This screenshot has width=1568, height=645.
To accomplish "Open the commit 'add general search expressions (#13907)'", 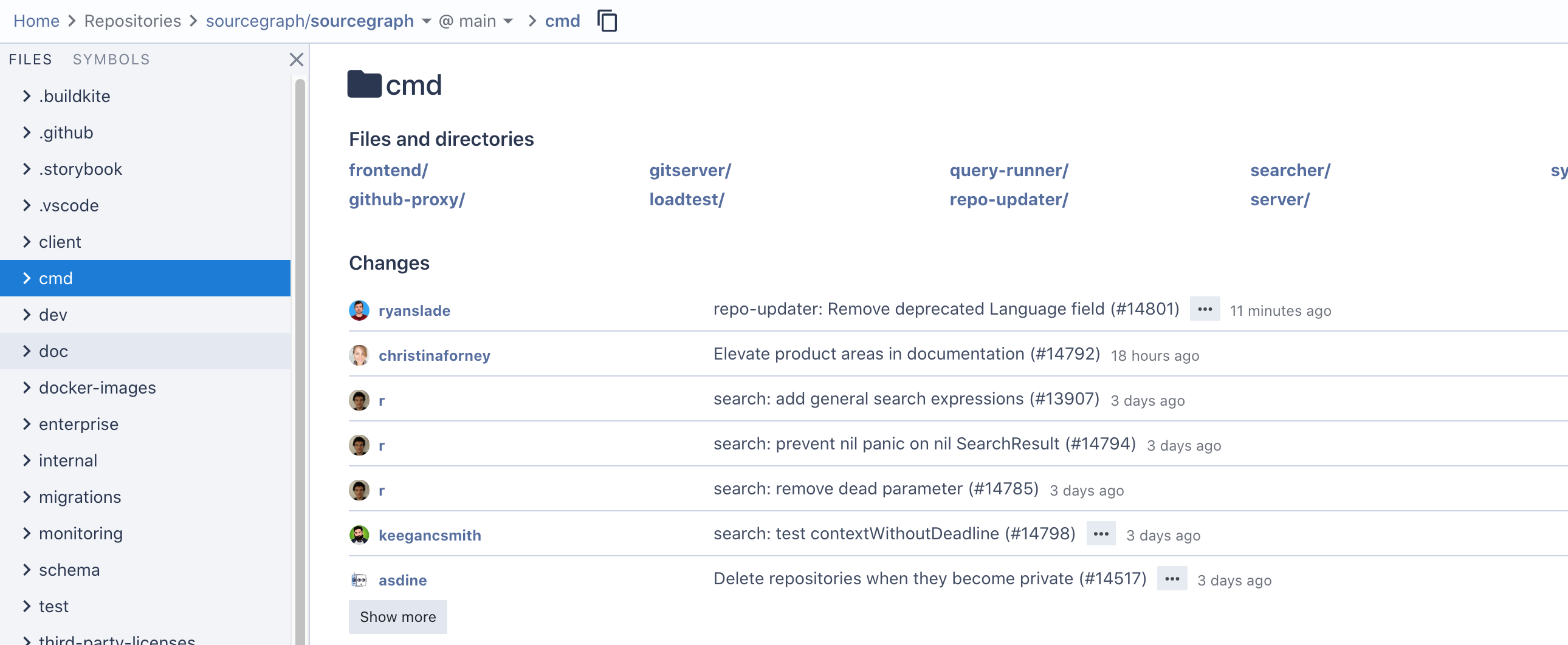I will click(x=906, y=399).
